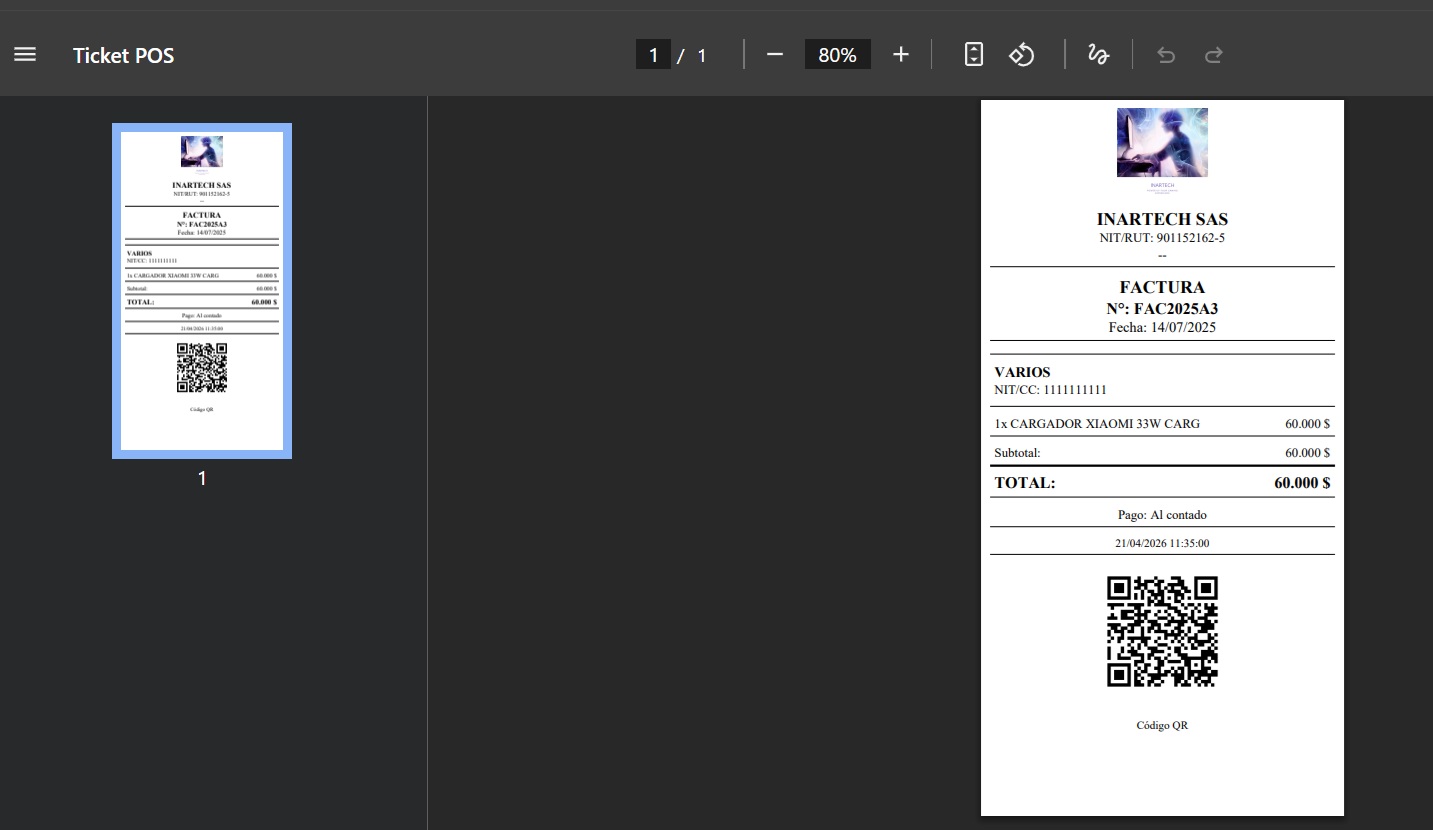The image size is (1433, 830).
Task: Zoom in using the plus button
Action: (901, 55)
